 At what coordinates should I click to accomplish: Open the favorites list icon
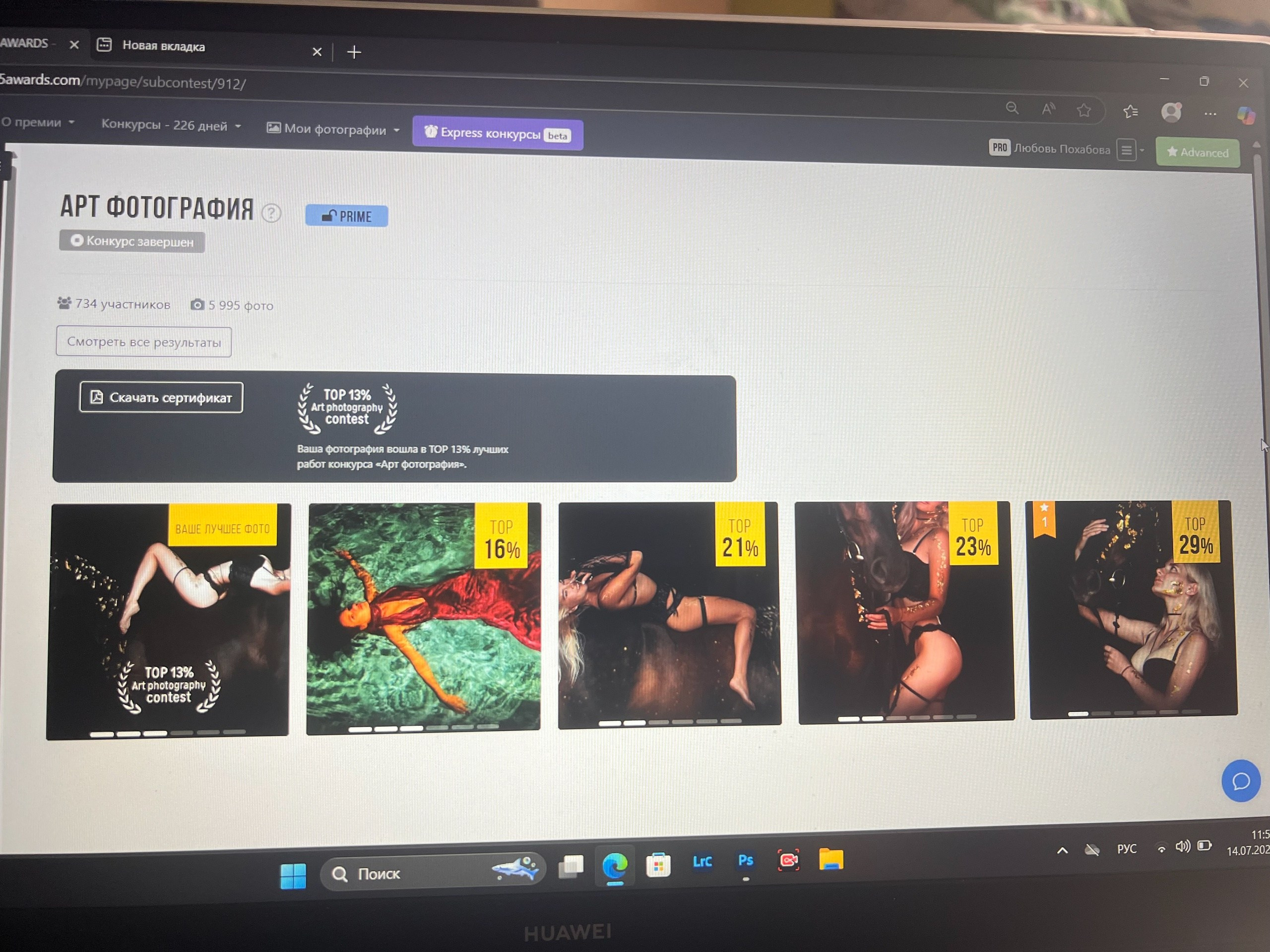pyautogui.click(x=1131, y=112)
